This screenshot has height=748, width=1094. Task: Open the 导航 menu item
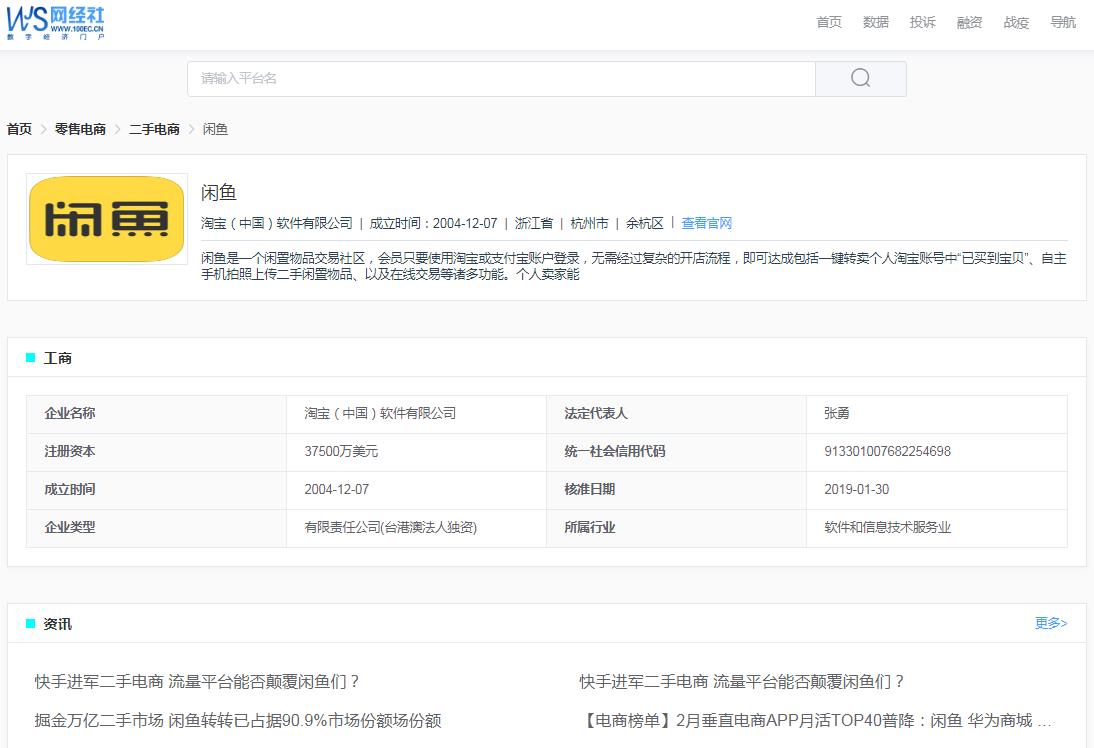click(x=1063, y=22)
